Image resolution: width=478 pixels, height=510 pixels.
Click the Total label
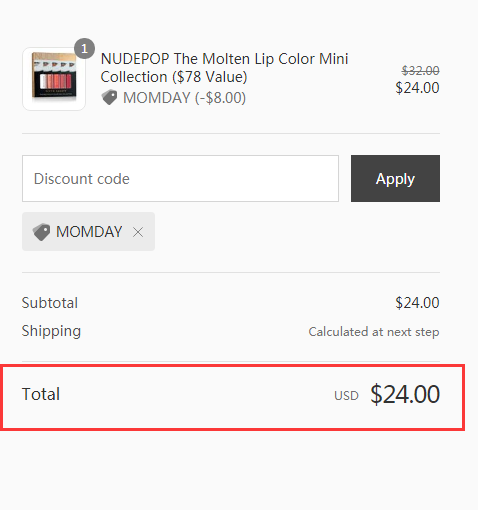point(41,394)
